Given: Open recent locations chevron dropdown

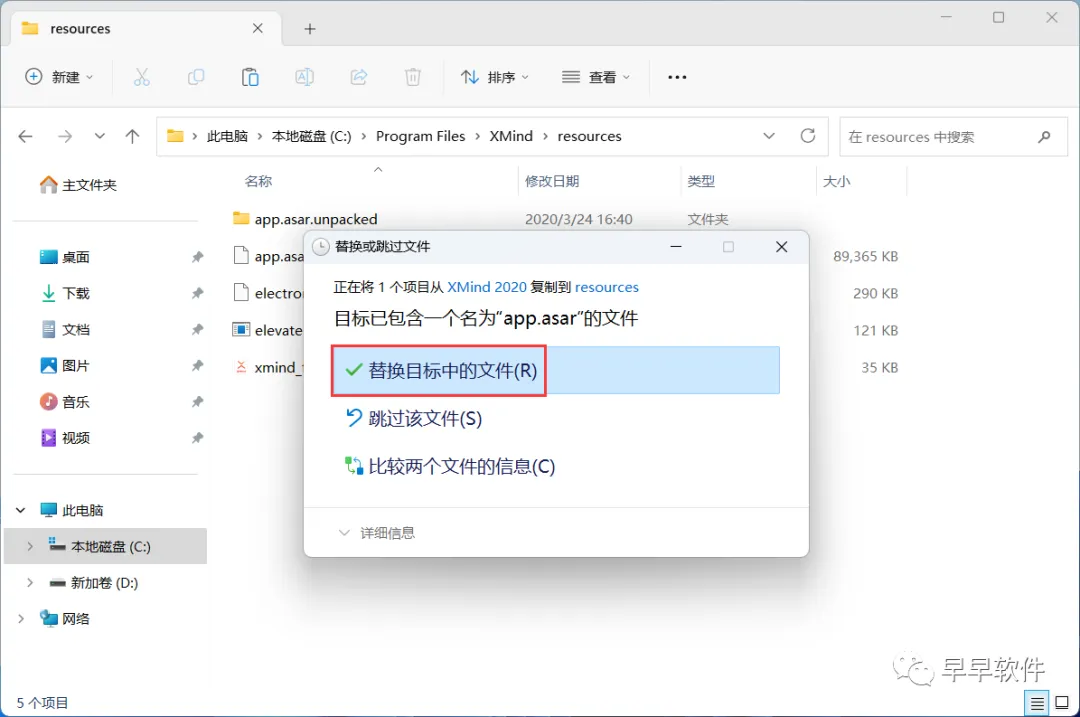Looking at the screenshot, I should tap(100, 136).
